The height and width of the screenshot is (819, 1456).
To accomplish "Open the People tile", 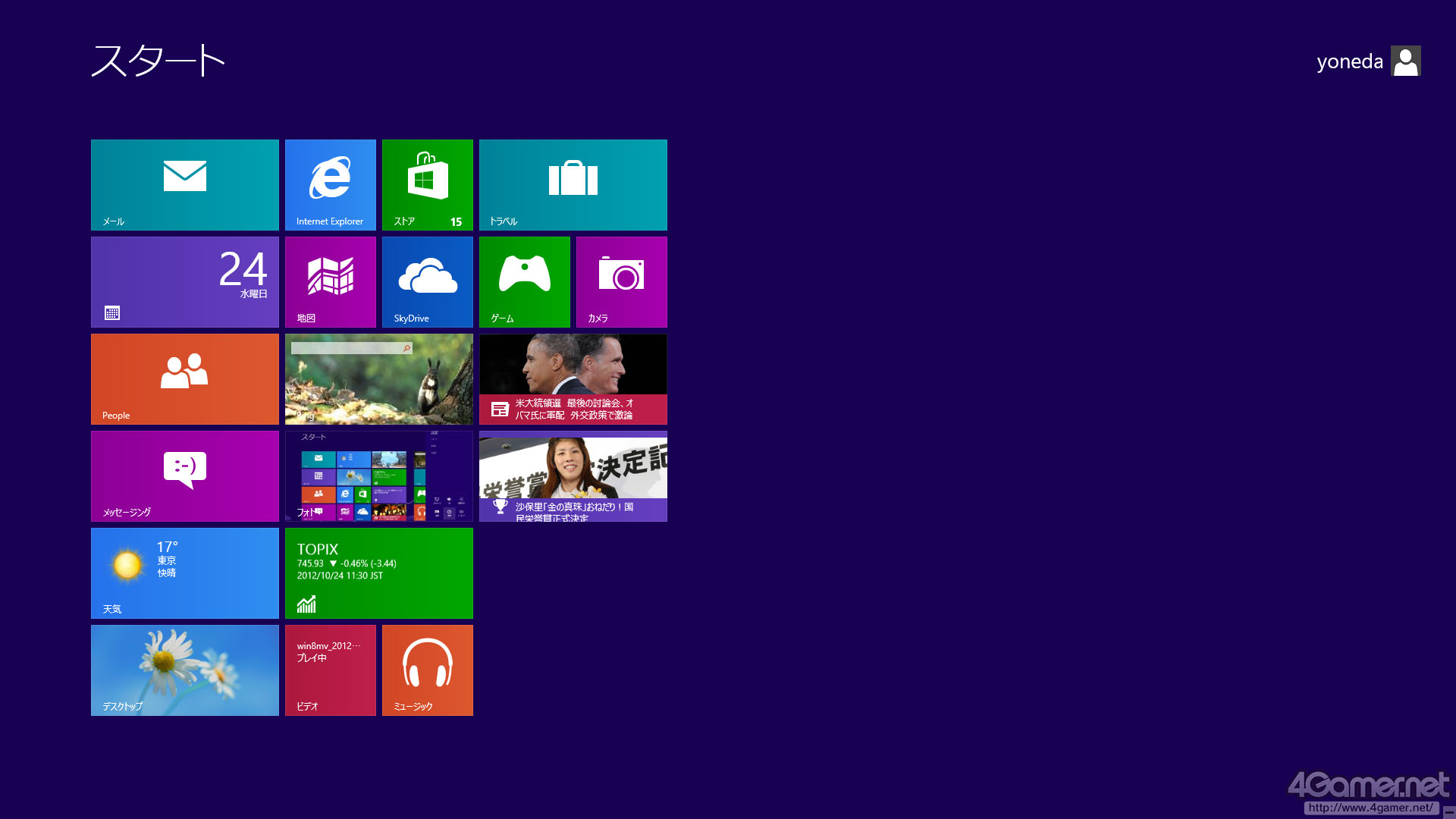I will [184, 378].
